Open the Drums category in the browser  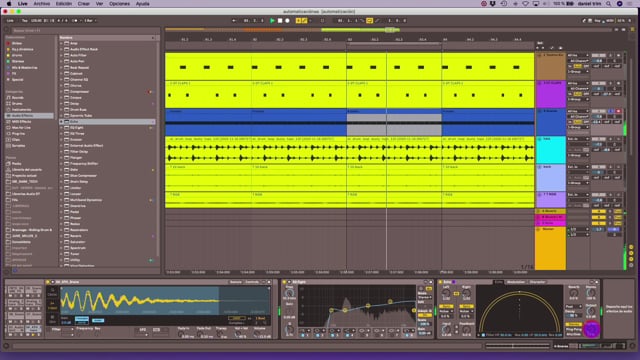[17, 104]
